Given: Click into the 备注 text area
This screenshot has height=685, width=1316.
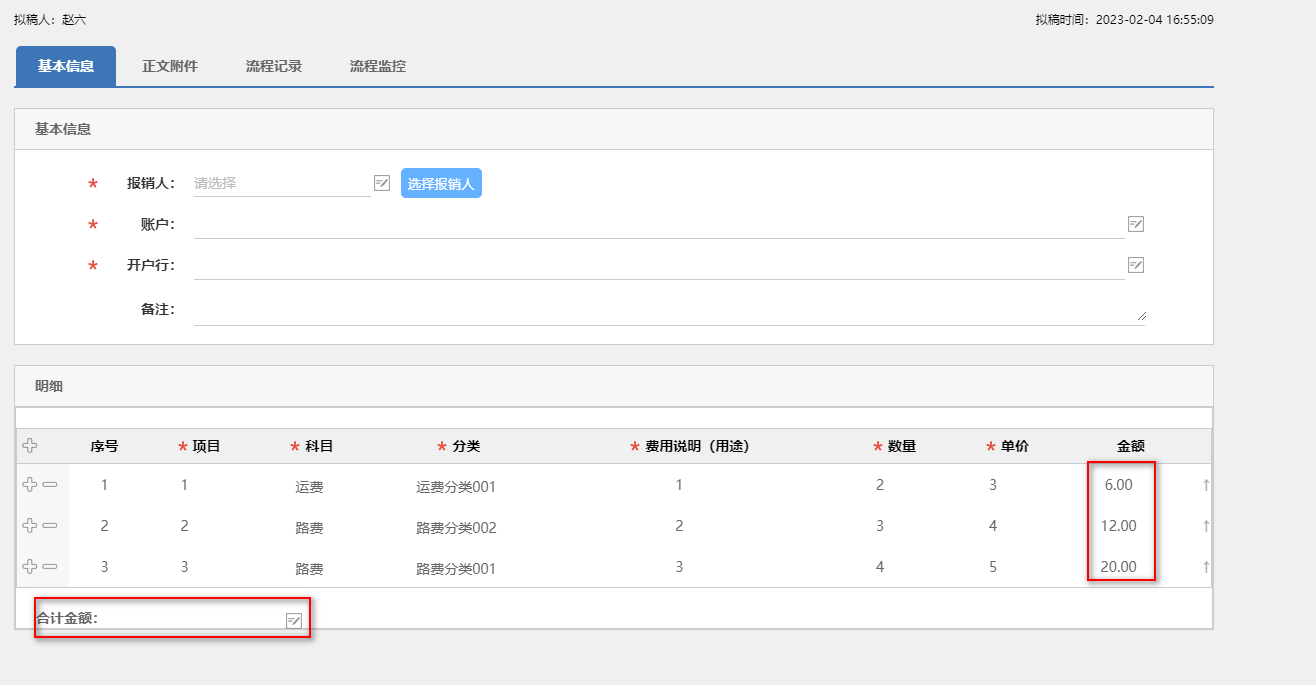Looking at the screenshot, I should coord(660,310).
